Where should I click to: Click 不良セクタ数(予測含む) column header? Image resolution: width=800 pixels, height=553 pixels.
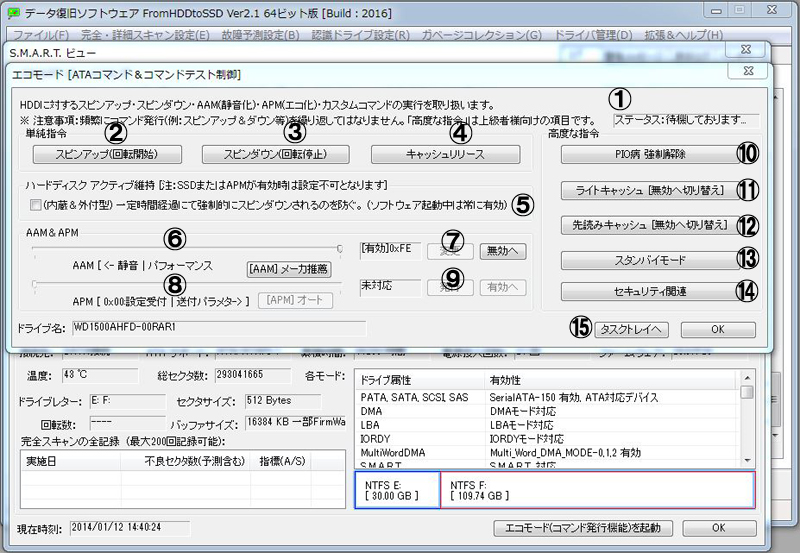[186, 461]
